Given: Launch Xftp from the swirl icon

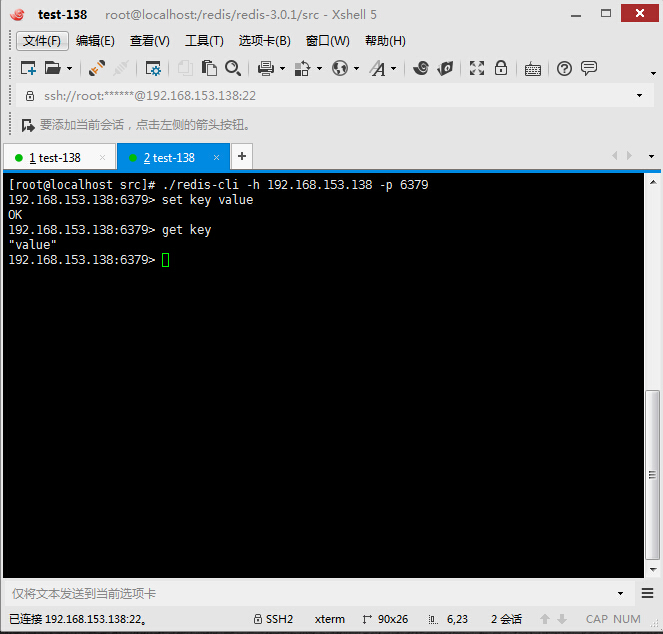Looking at the screenshot, I should 421,68.
